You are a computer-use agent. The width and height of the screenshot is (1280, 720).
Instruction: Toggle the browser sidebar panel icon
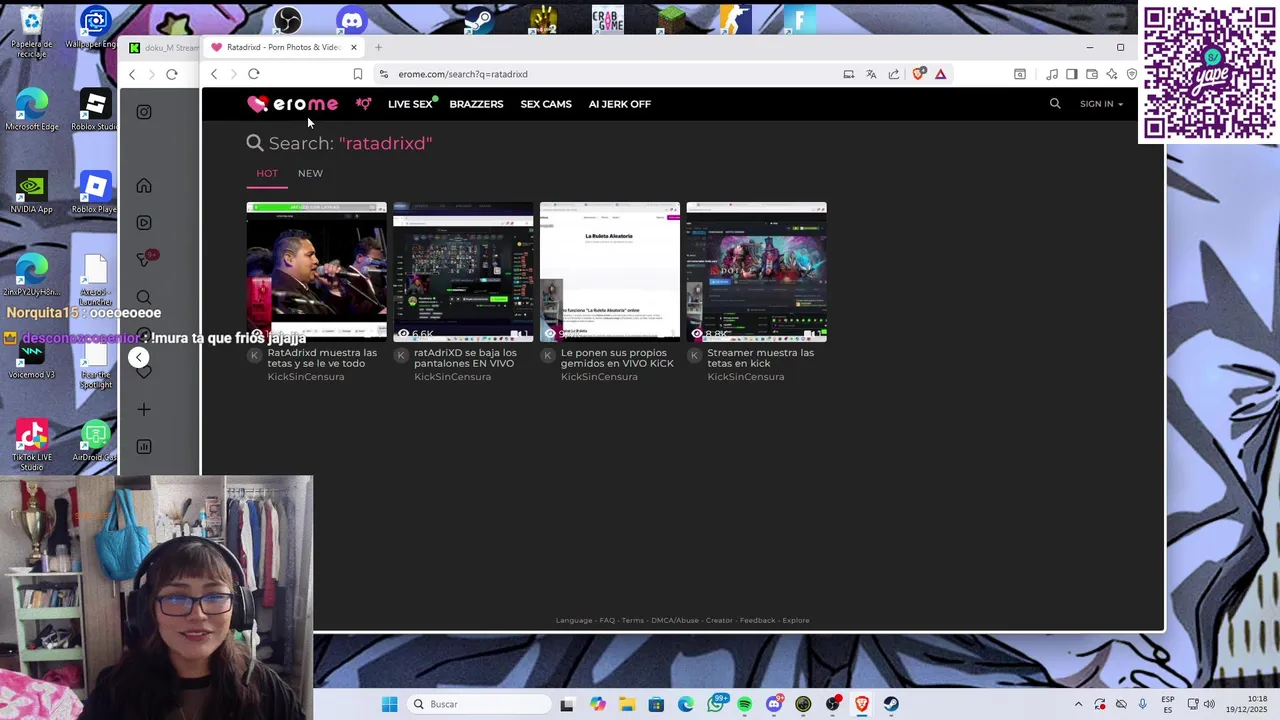[x=1072, y=74]
